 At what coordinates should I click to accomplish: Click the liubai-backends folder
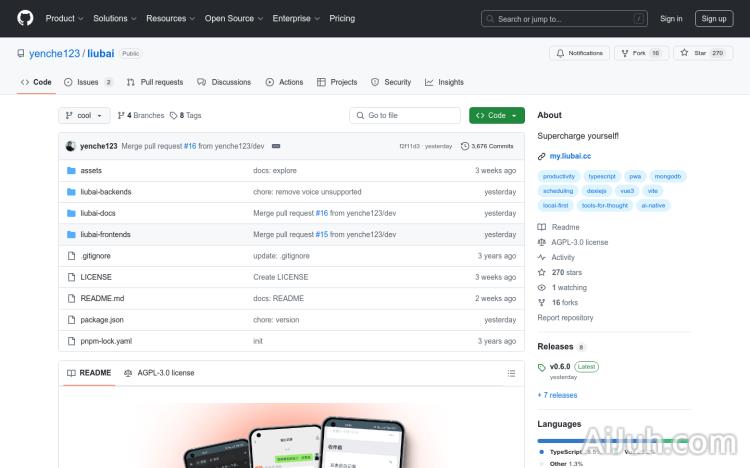pyautogui.click(x=105, y=192)
